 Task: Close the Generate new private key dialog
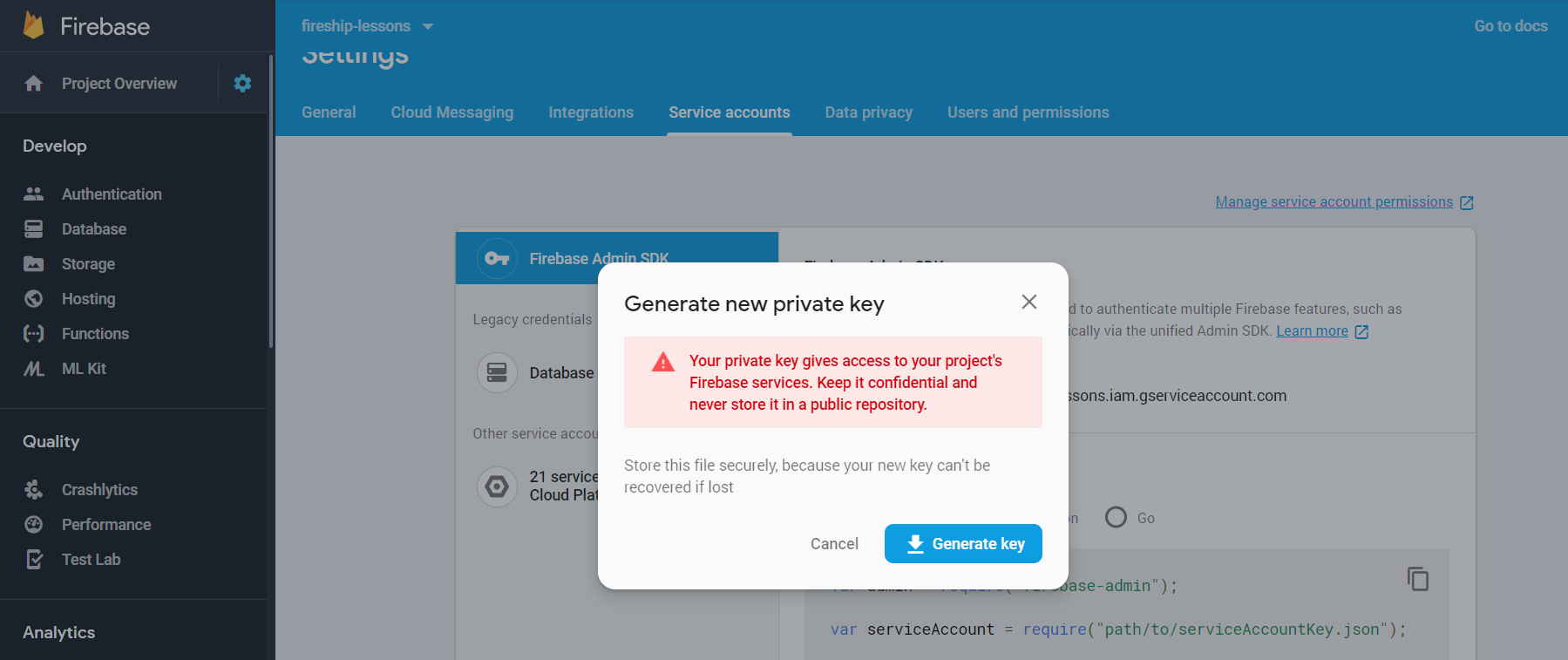tap(1028, 302)
